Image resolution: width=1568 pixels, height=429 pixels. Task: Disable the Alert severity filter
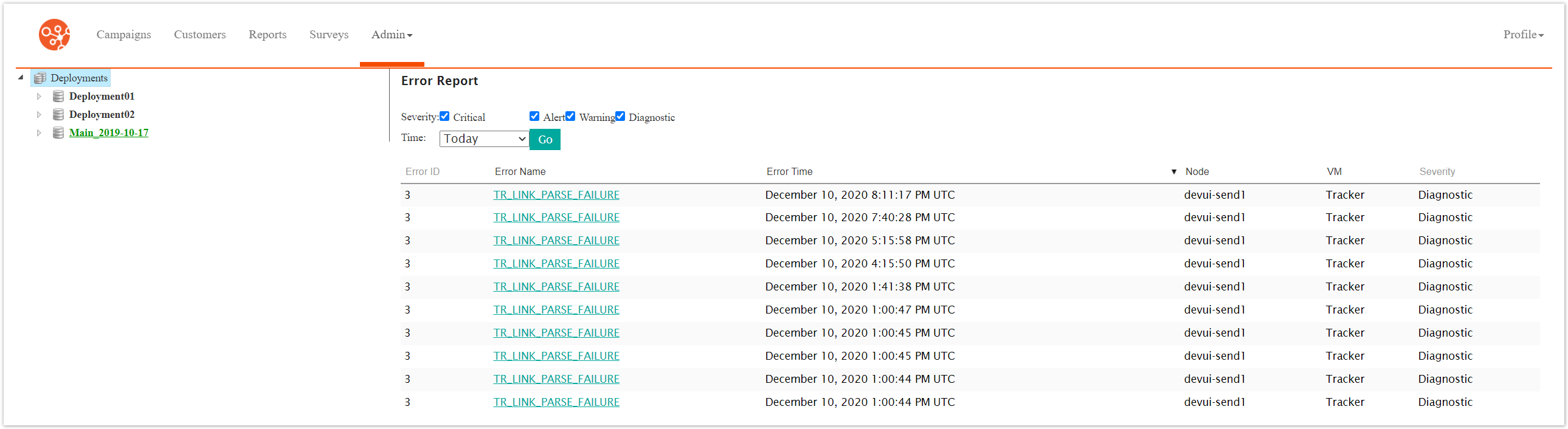[x=534, y=115]
